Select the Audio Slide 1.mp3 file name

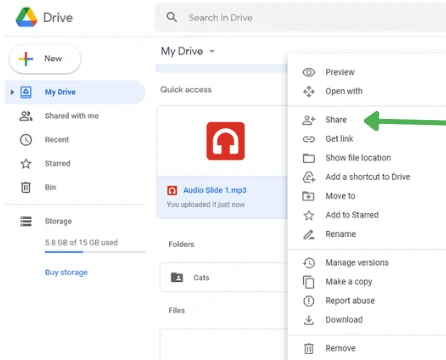(215, 190)
